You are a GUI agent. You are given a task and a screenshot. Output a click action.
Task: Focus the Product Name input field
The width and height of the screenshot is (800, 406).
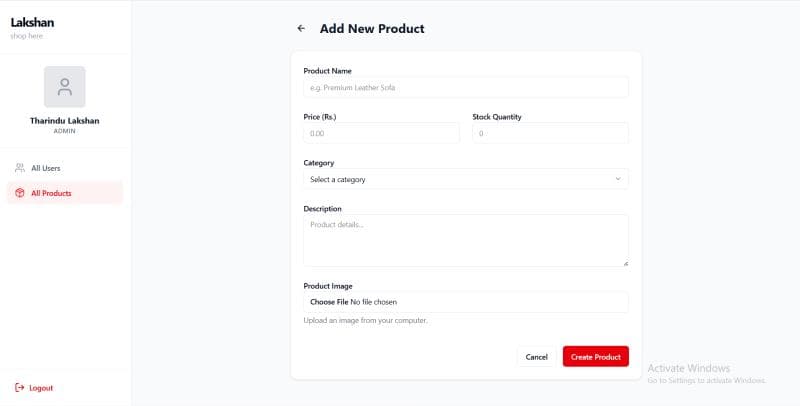pos(466,88)
